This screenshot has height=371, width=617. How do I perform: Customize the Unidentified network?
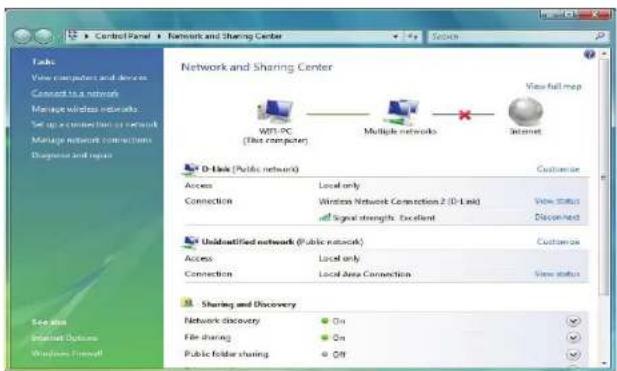(x=558, y=242)
